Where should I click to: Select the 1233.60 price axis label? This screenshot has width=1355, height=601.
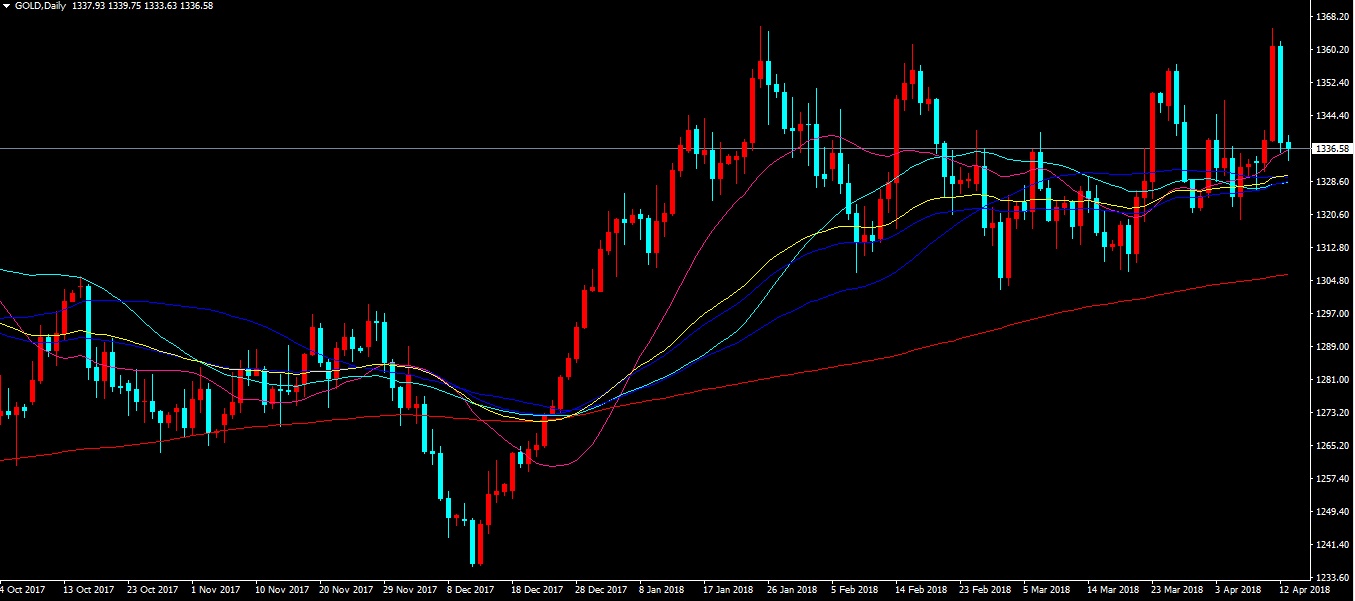[x=1334, y=578]
